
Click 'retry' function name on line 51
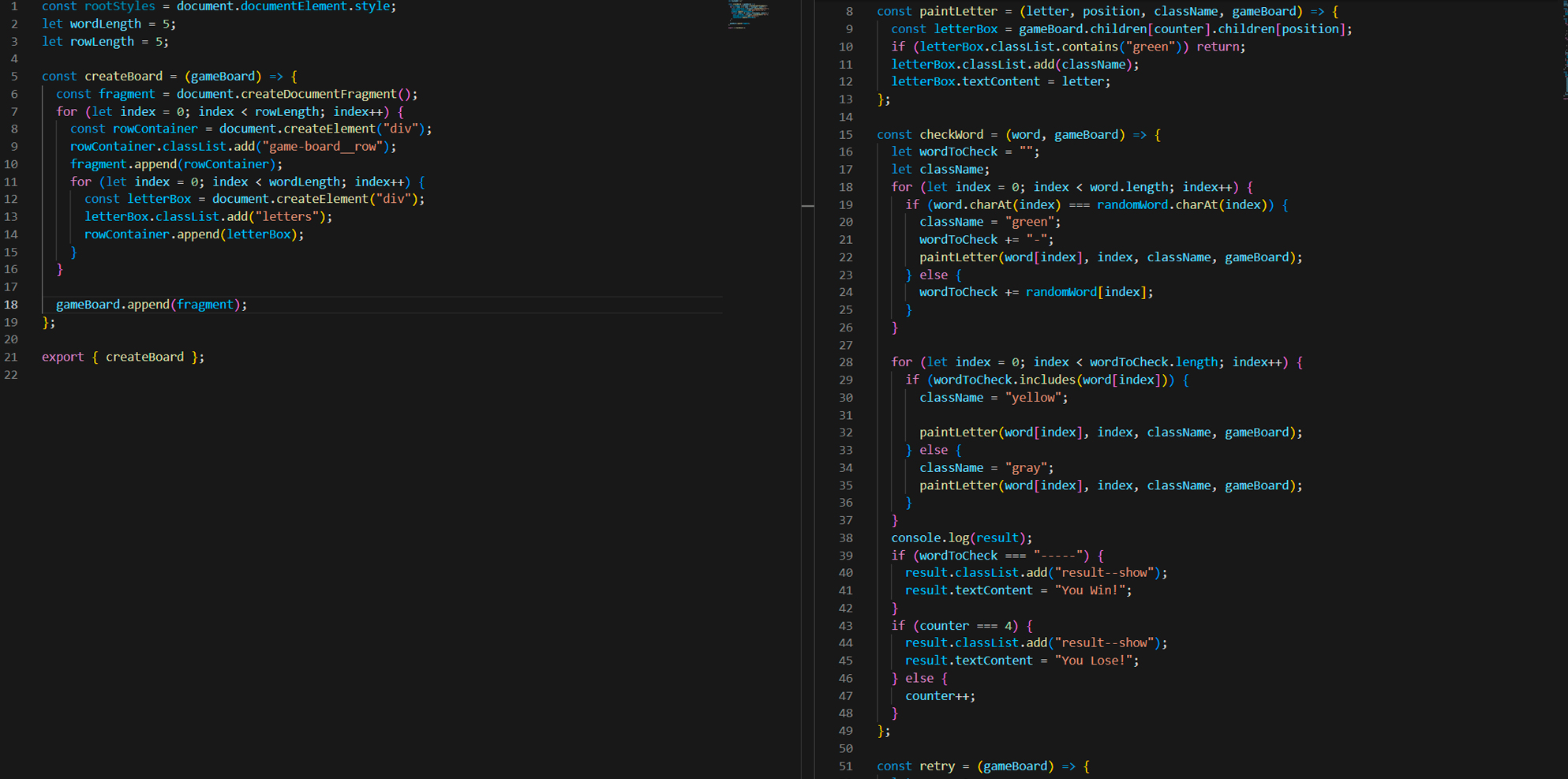937,766
